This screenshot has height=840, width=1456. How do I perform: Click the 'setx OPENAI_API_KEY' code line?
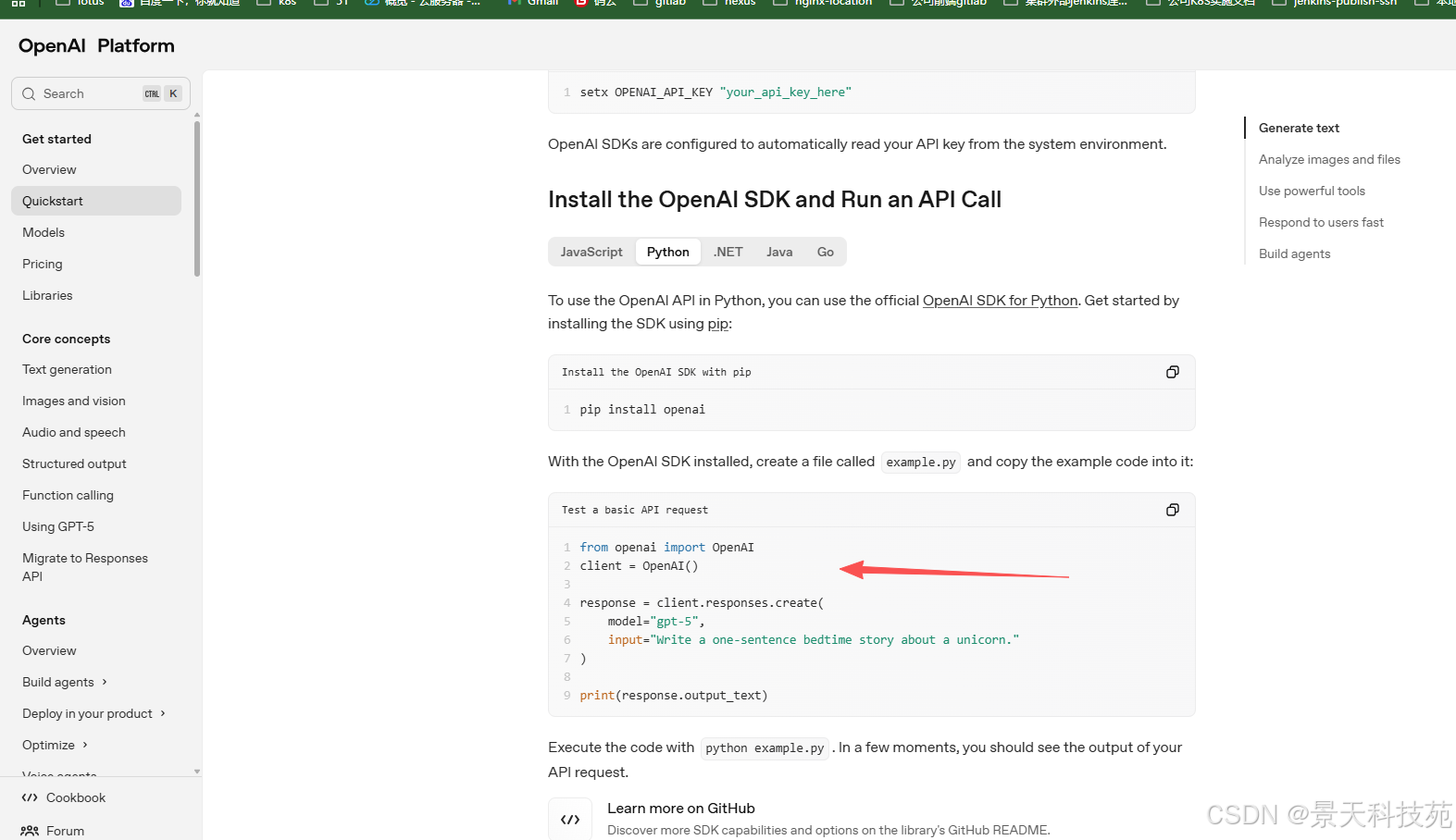(x=716, y=93)
